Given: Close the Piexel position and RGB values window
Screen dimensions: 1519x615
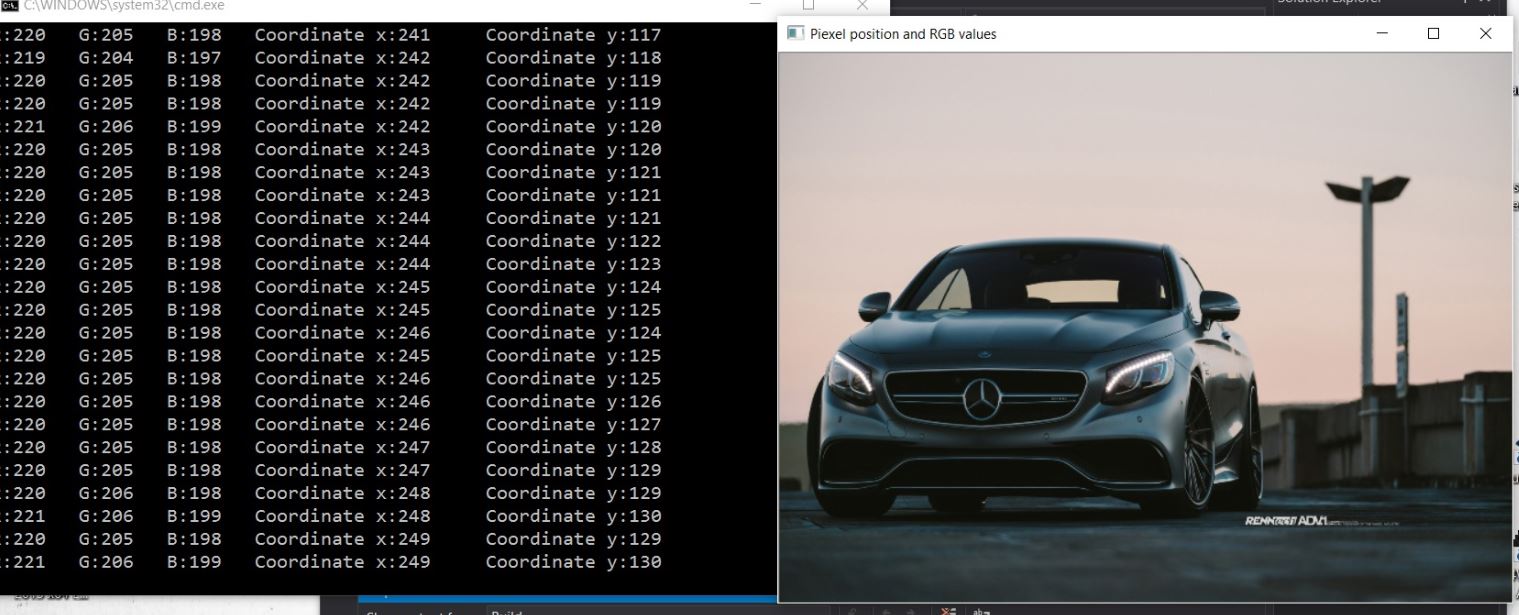Looking at the screenshot, I should coord(1485,33).
